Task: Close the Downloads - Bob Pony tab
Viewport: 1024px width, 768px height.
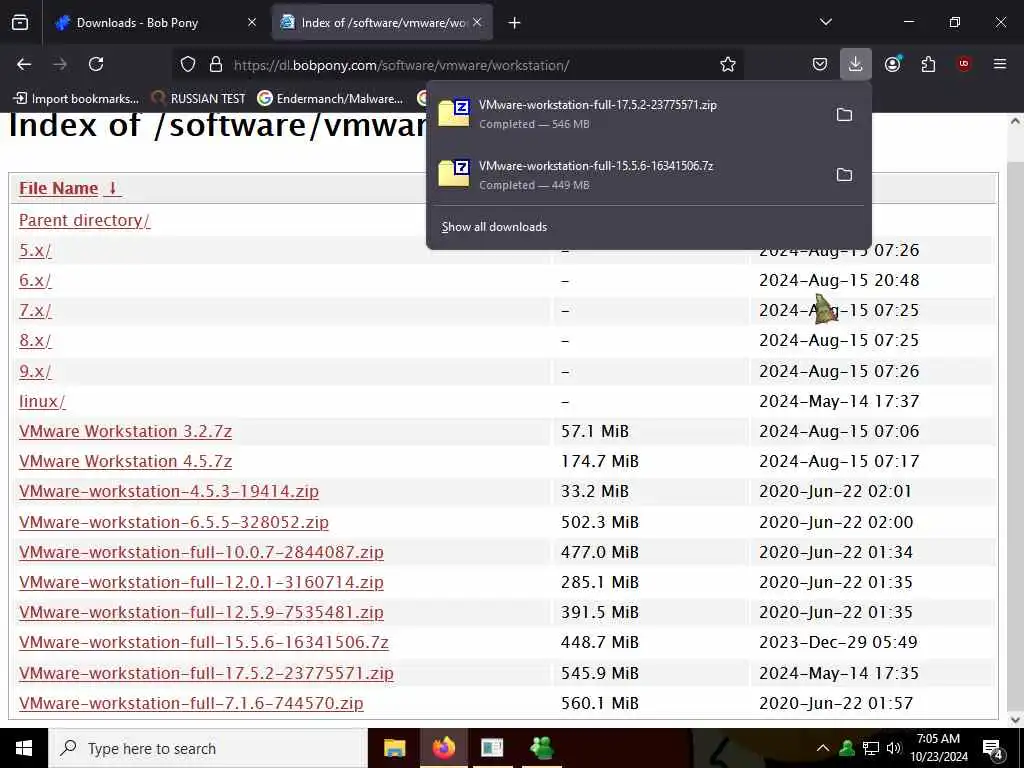Action: [x=252, y=23]
